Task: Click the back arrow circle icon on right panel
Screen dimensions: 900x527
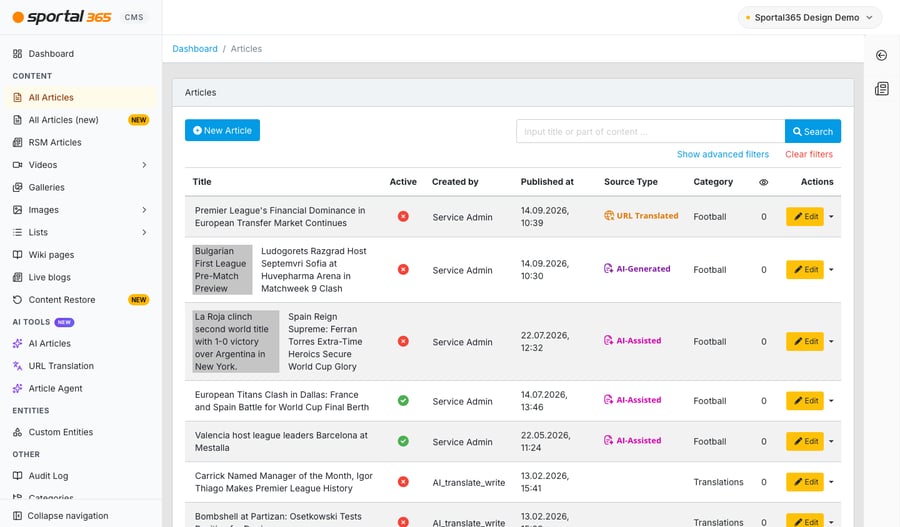Action: click(x=882, y=55)
